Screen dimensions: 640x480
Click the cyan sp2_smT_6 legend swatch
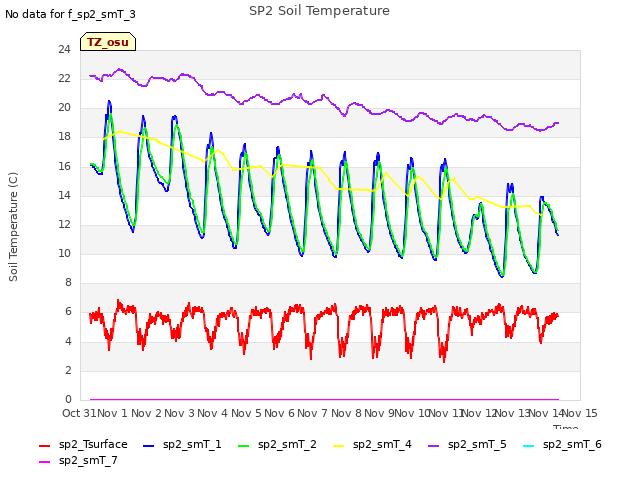[529, 446]
